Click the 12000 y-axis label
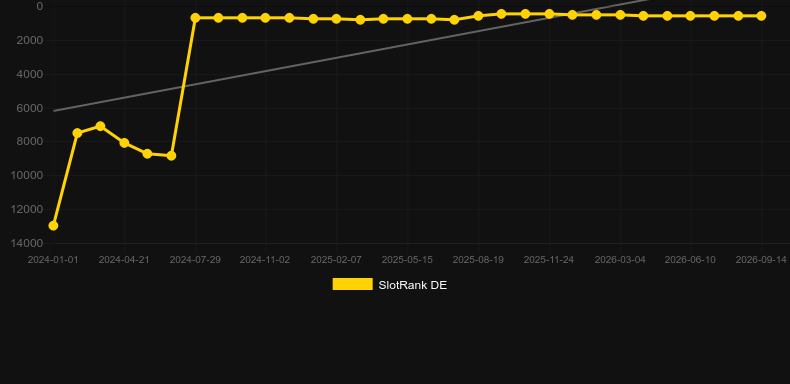This screenshot has height=384, width=790. pos(27,209)
